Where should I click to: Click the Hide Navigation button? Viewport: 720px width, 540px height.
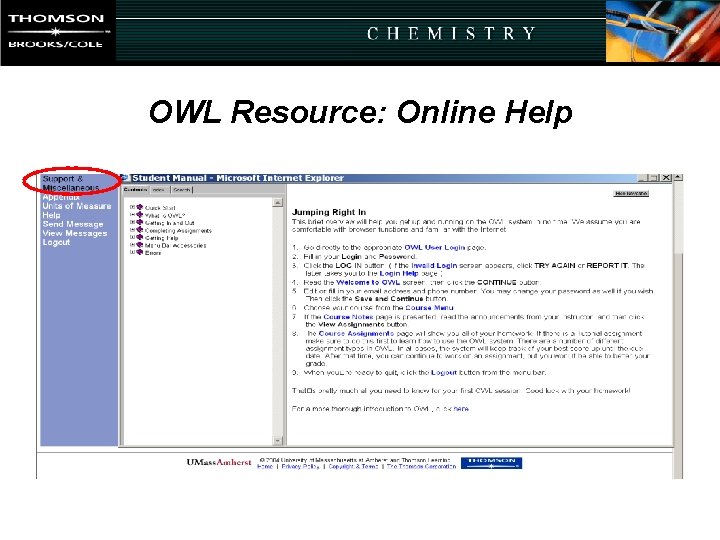coord(631,194)
